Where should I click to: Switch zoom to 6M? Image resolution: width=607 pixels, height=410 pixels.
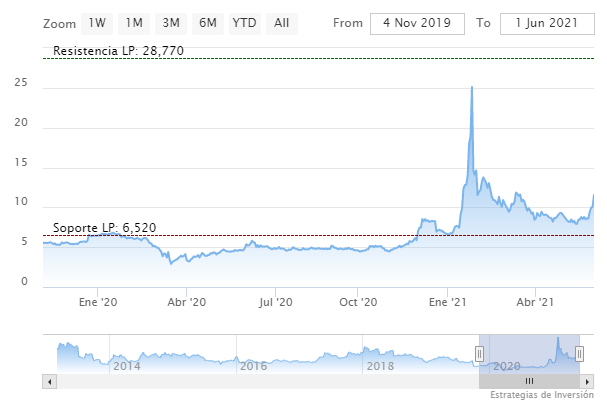207,22
